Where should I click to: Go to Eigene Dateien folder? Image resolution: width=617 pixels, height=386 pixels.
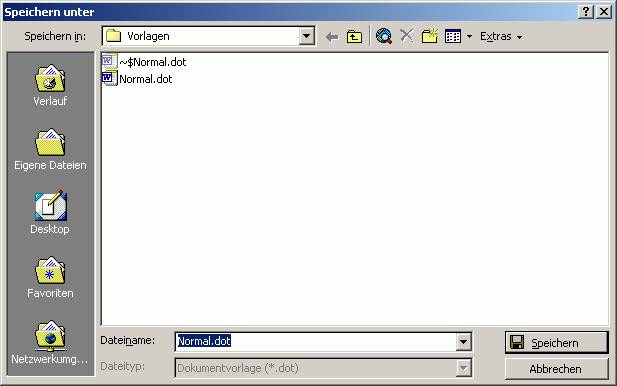(50, 150)
